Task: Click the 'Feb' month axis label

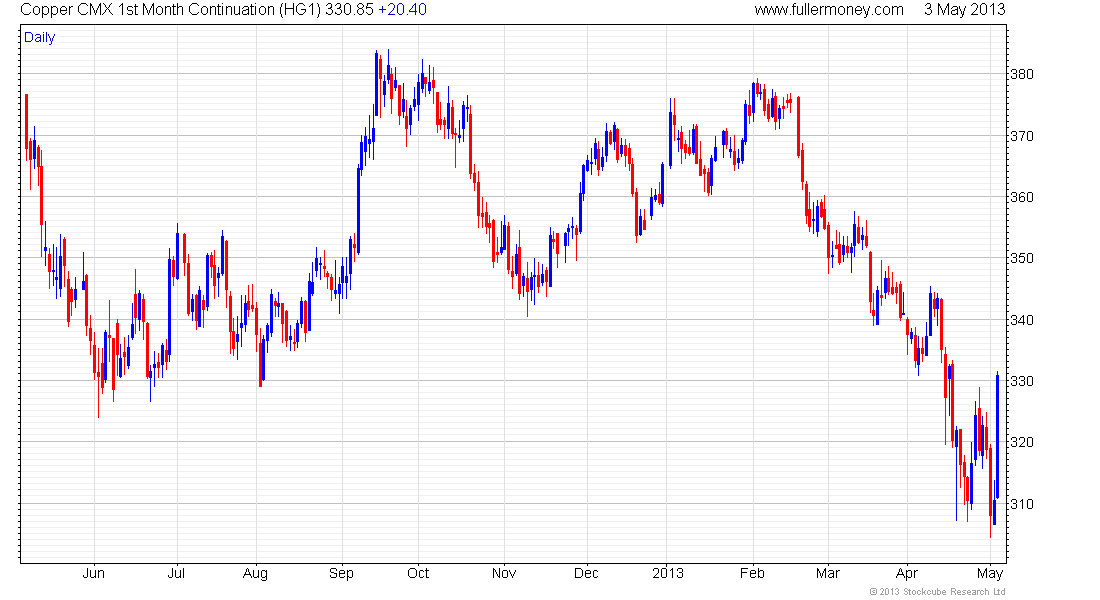Action: pyautogui.click(x=752, y=573)
